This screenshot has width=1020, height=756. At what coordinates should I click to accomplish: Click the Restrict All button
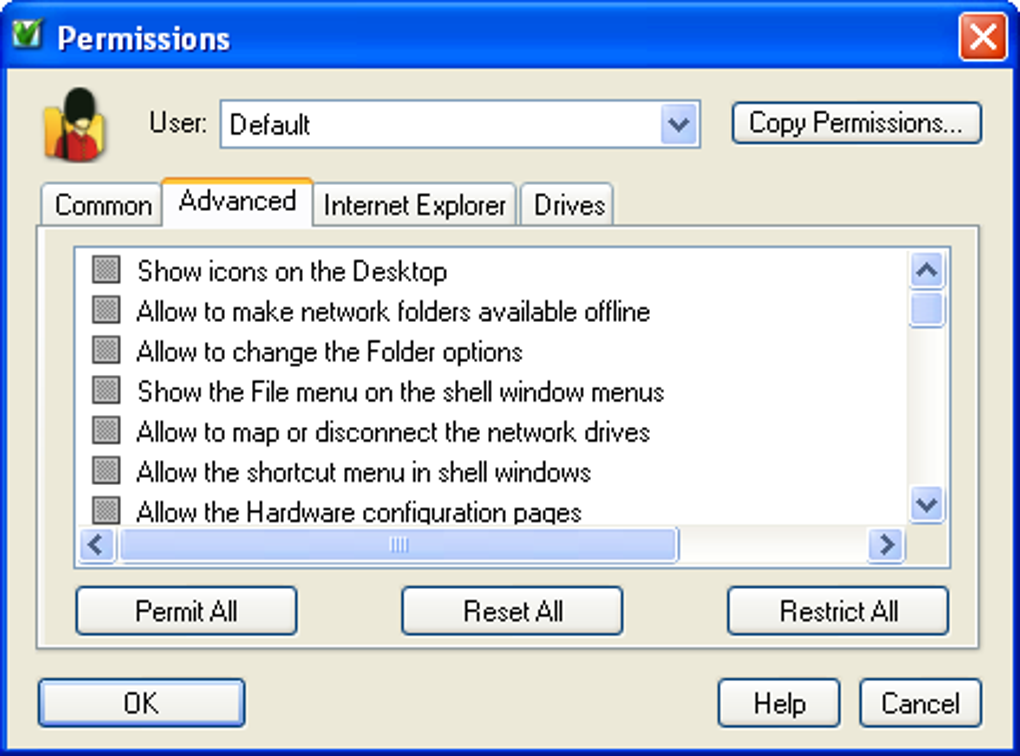838,611
